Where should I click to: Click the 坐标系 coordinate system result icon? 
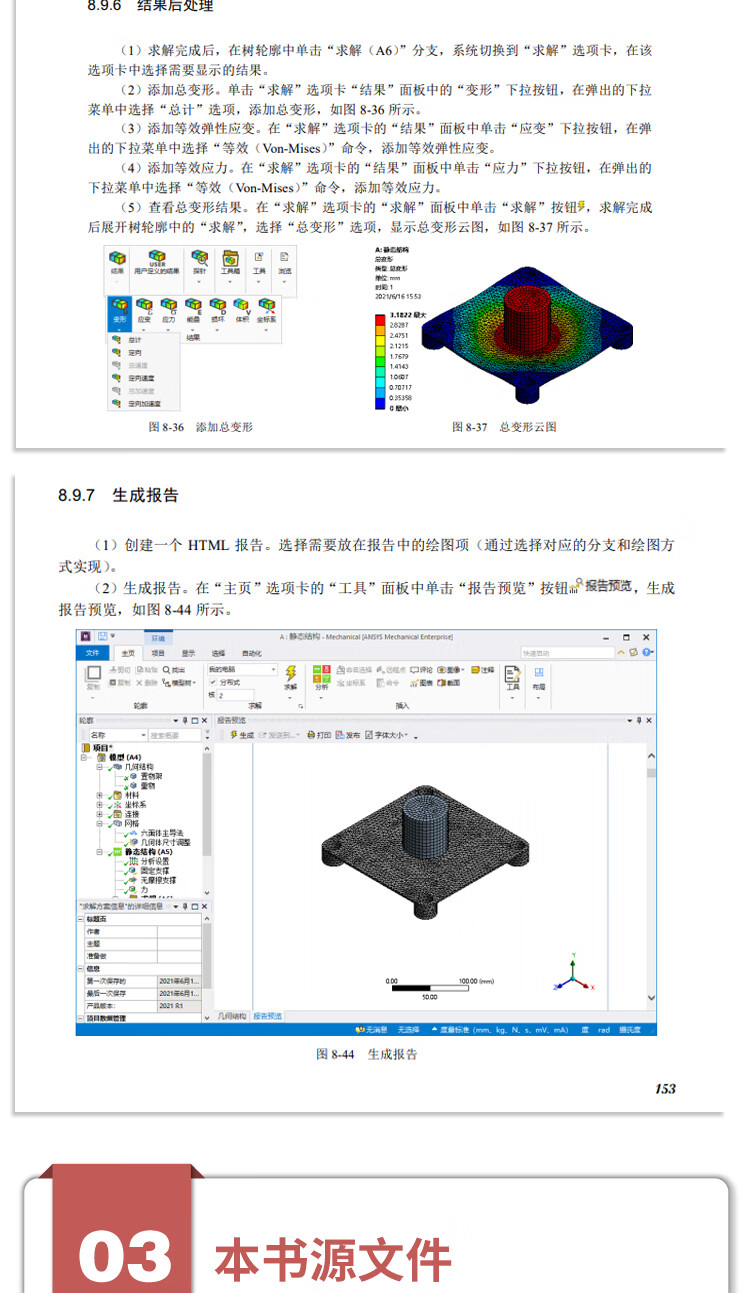click(266, 313)
